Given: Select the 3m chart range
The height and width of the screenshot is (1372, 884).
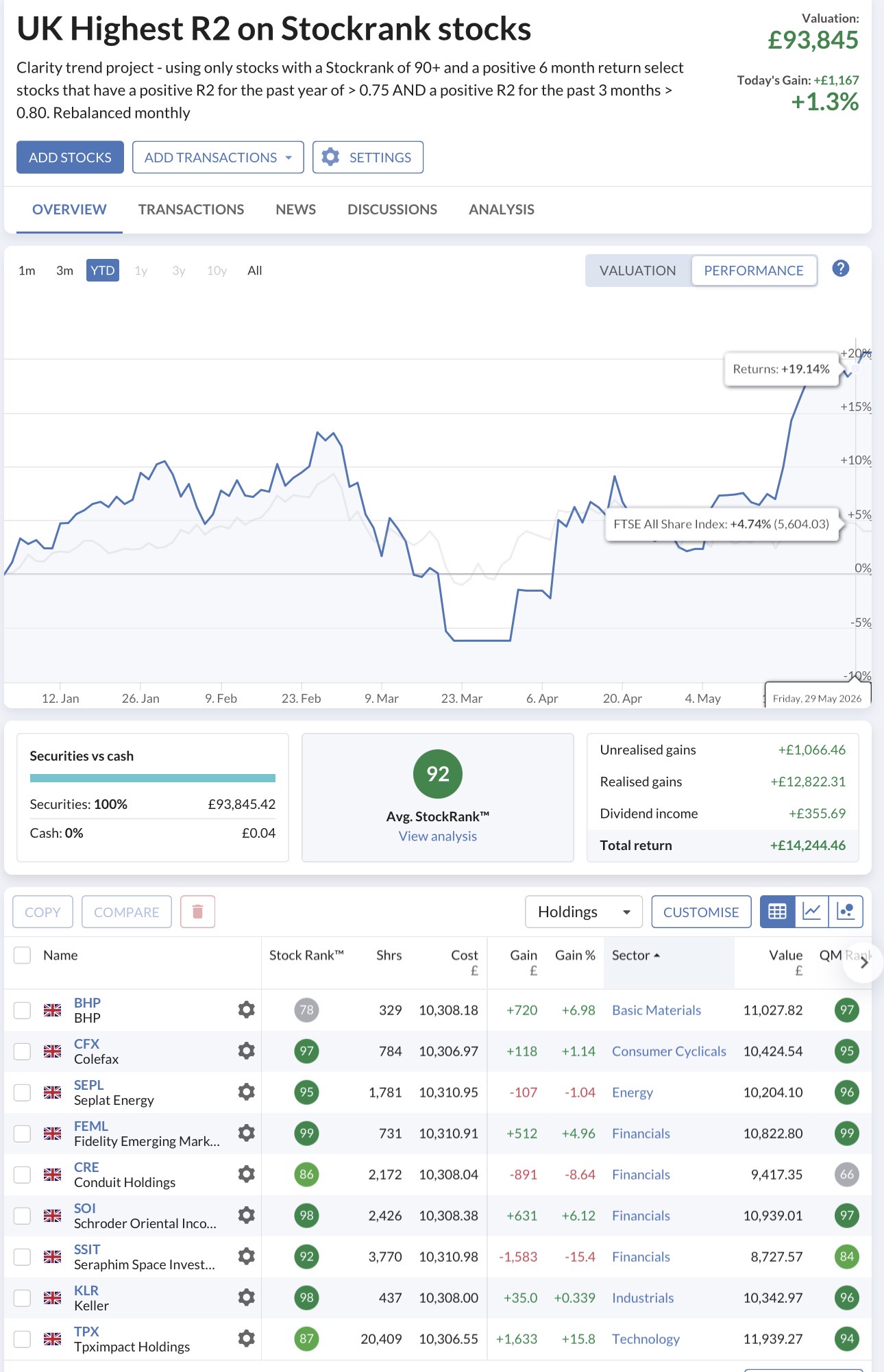Looking at the screenshot, I should pos(64,271).
